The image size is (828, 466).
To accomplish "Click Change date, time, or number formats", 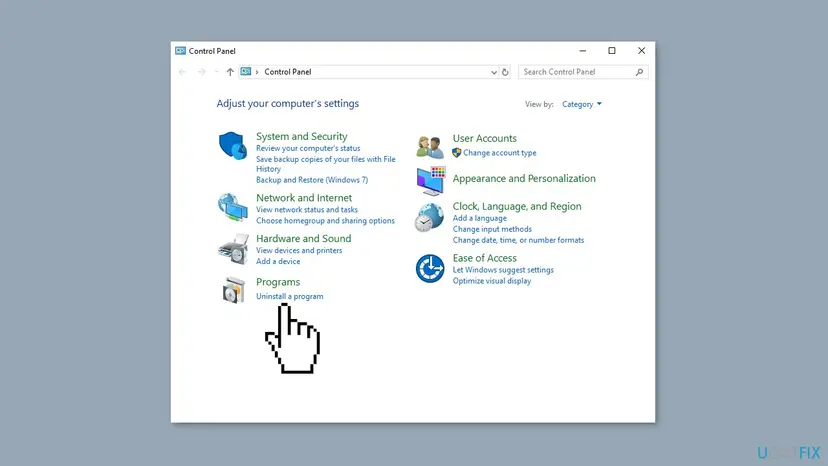I will pos(518,240).
